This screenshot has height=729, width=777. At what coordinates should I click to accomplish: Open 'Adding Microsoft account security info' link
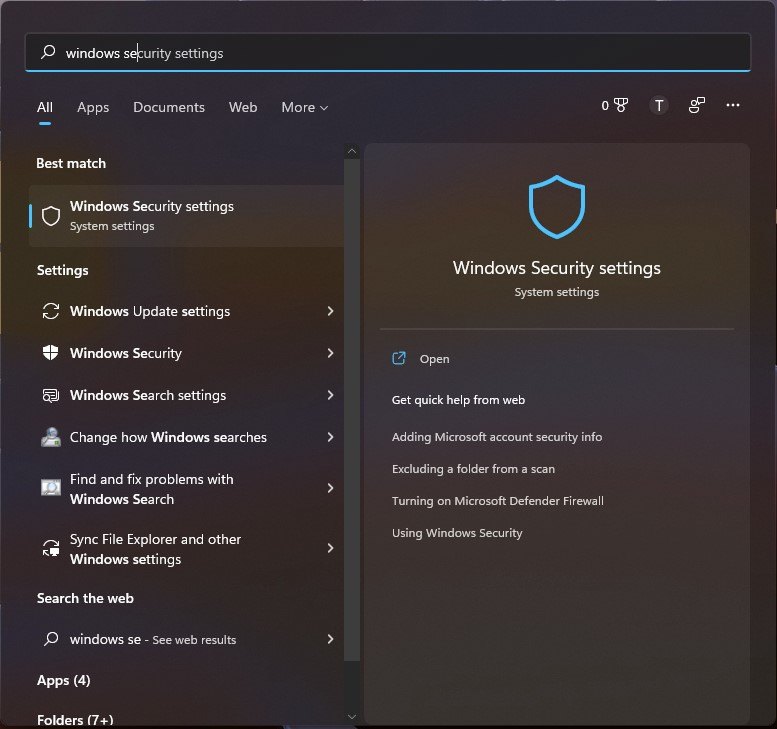click(497, 437)
